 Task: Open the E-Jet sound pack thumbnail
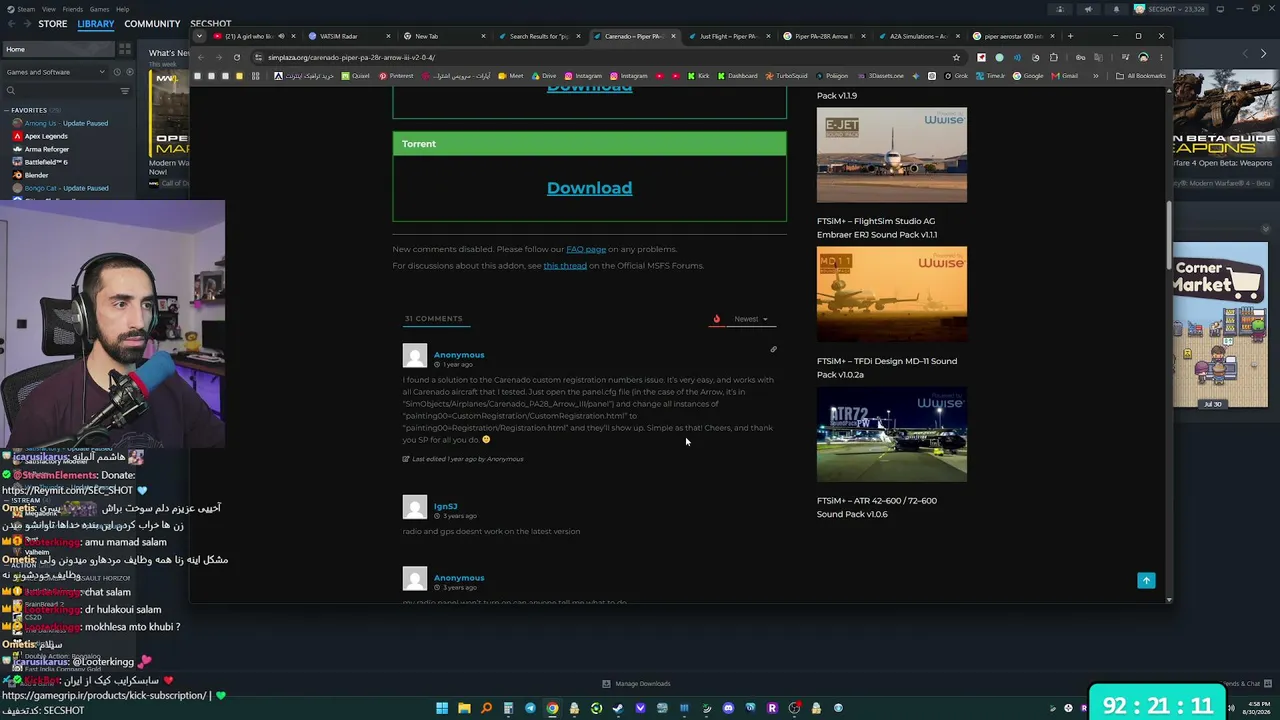tap(892, 155)
